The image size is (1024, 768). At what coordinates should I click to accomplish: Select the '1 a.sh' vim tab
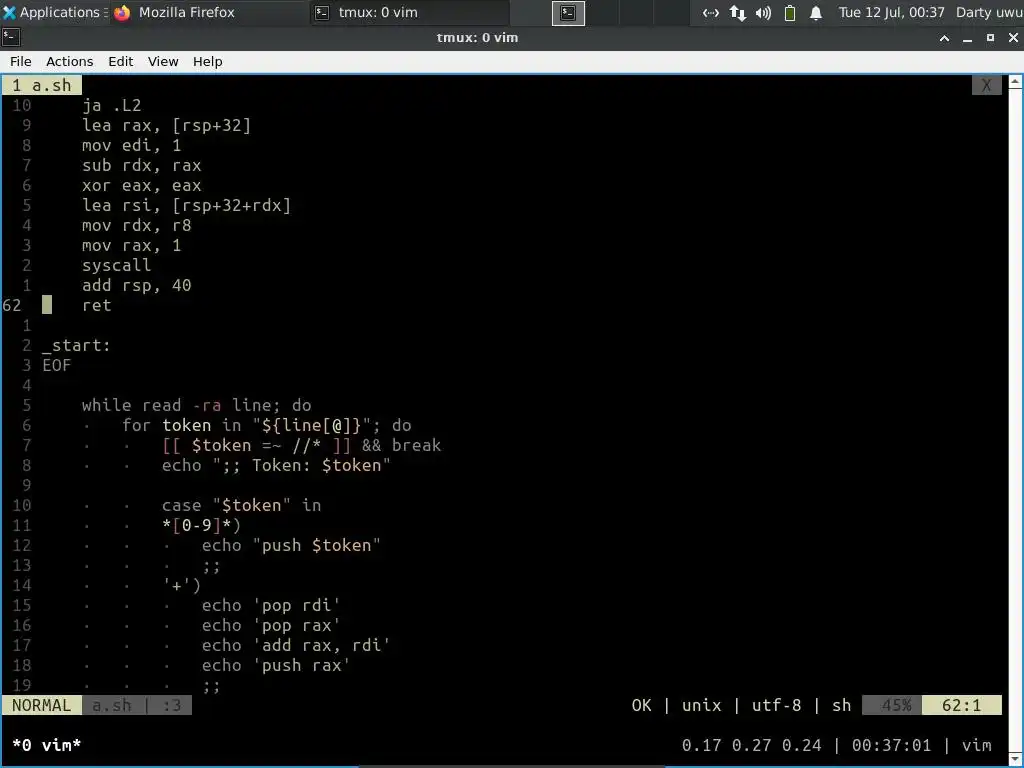point(42,86)
